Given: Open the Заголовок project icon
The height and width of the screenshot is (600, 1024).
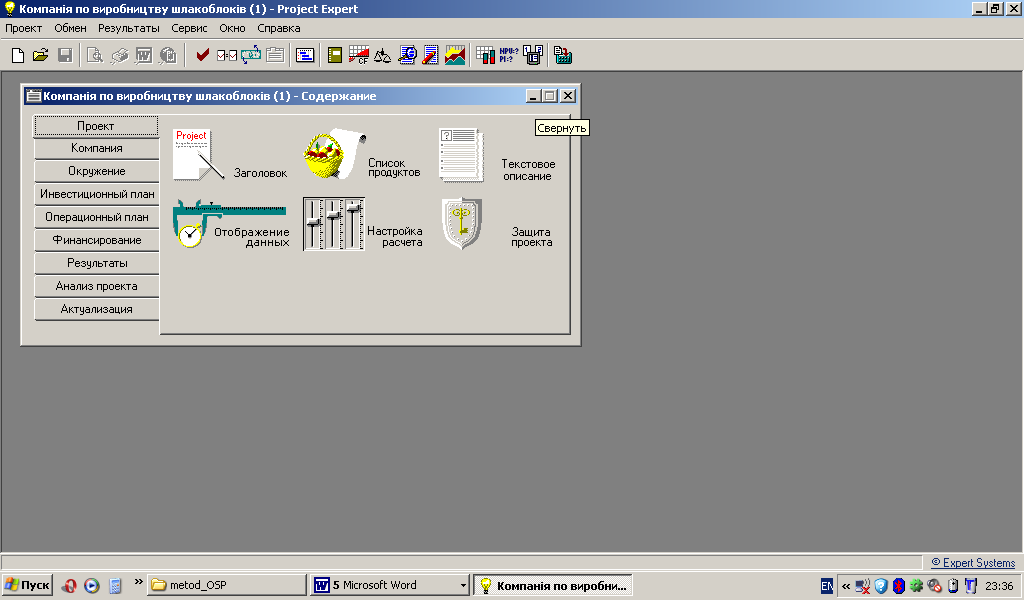Looking at the screenshot, I should 199,155.
